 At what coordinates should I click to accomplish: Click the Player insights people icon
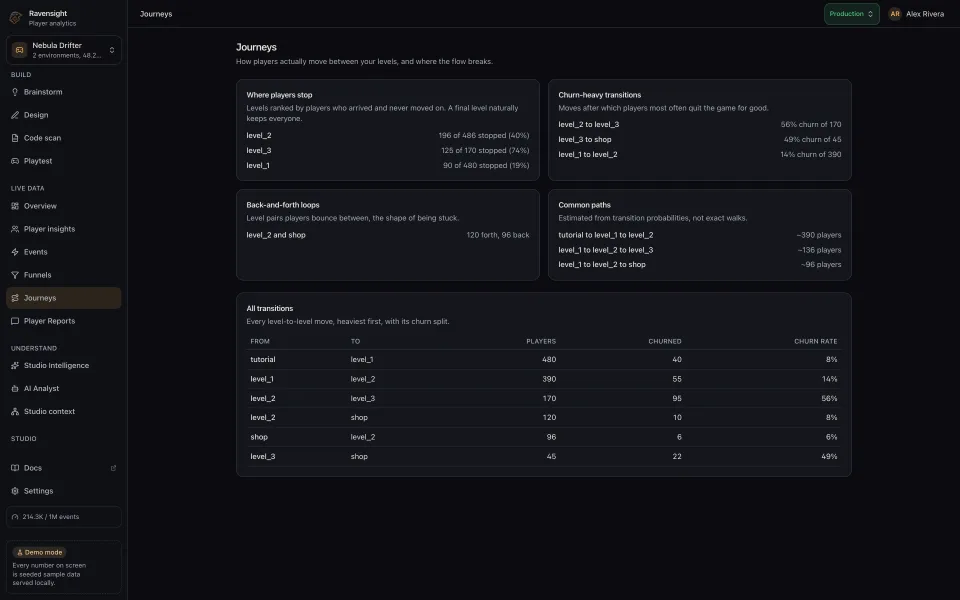[x=15, y=229]
